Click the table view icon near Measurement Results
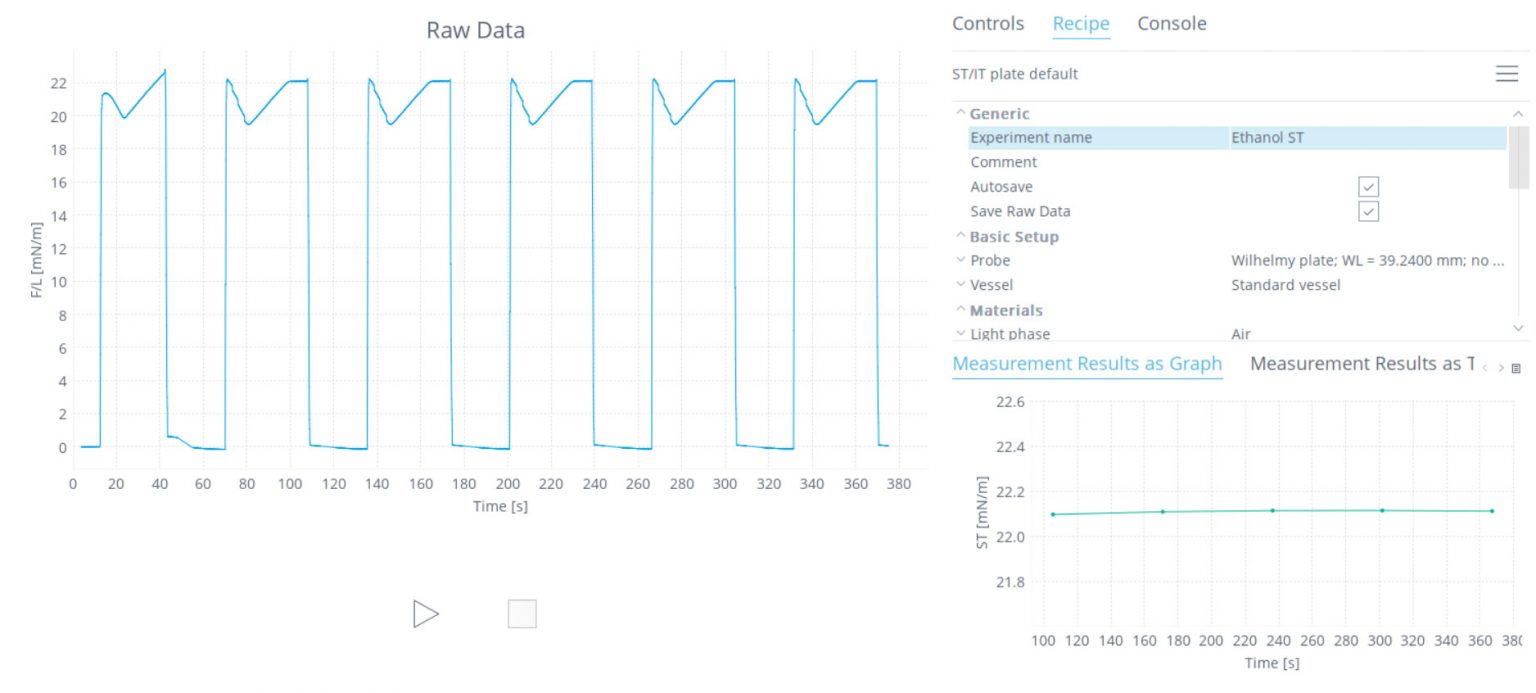 [1516, 367]
